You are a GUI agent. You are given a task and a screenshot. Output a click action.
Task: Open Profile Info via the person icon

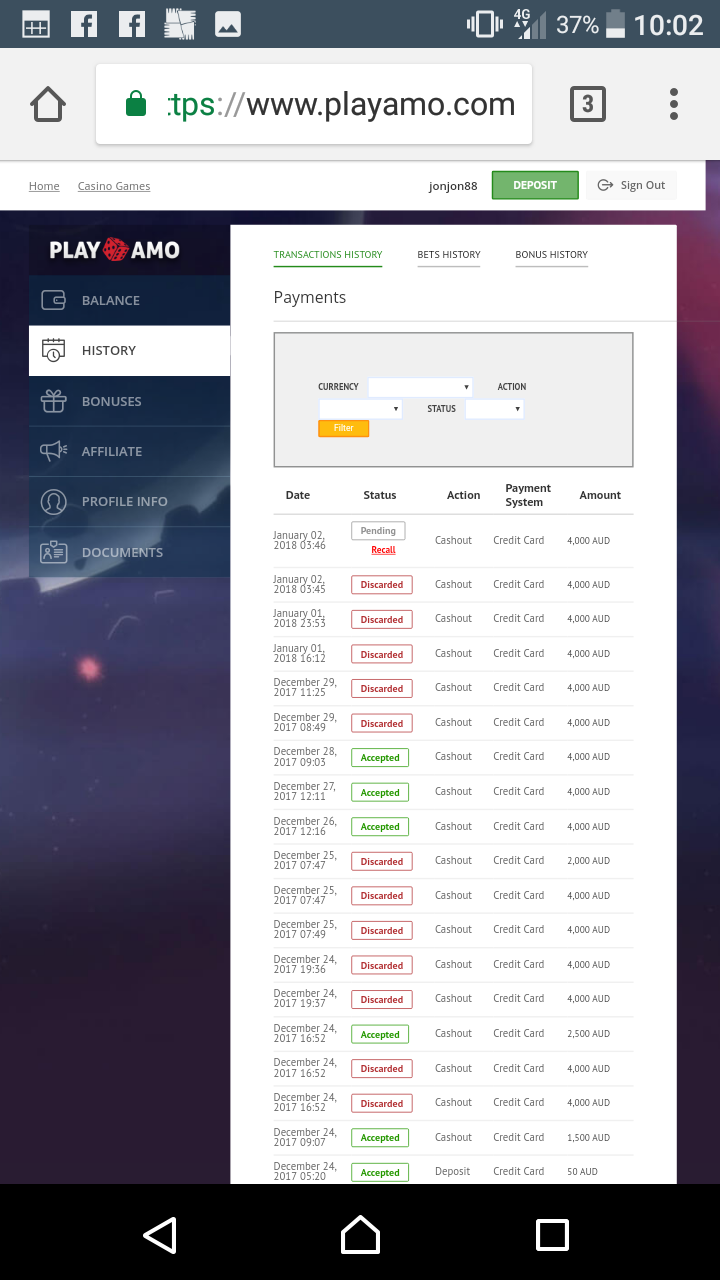pyautogui.click(x=53, y=501)
